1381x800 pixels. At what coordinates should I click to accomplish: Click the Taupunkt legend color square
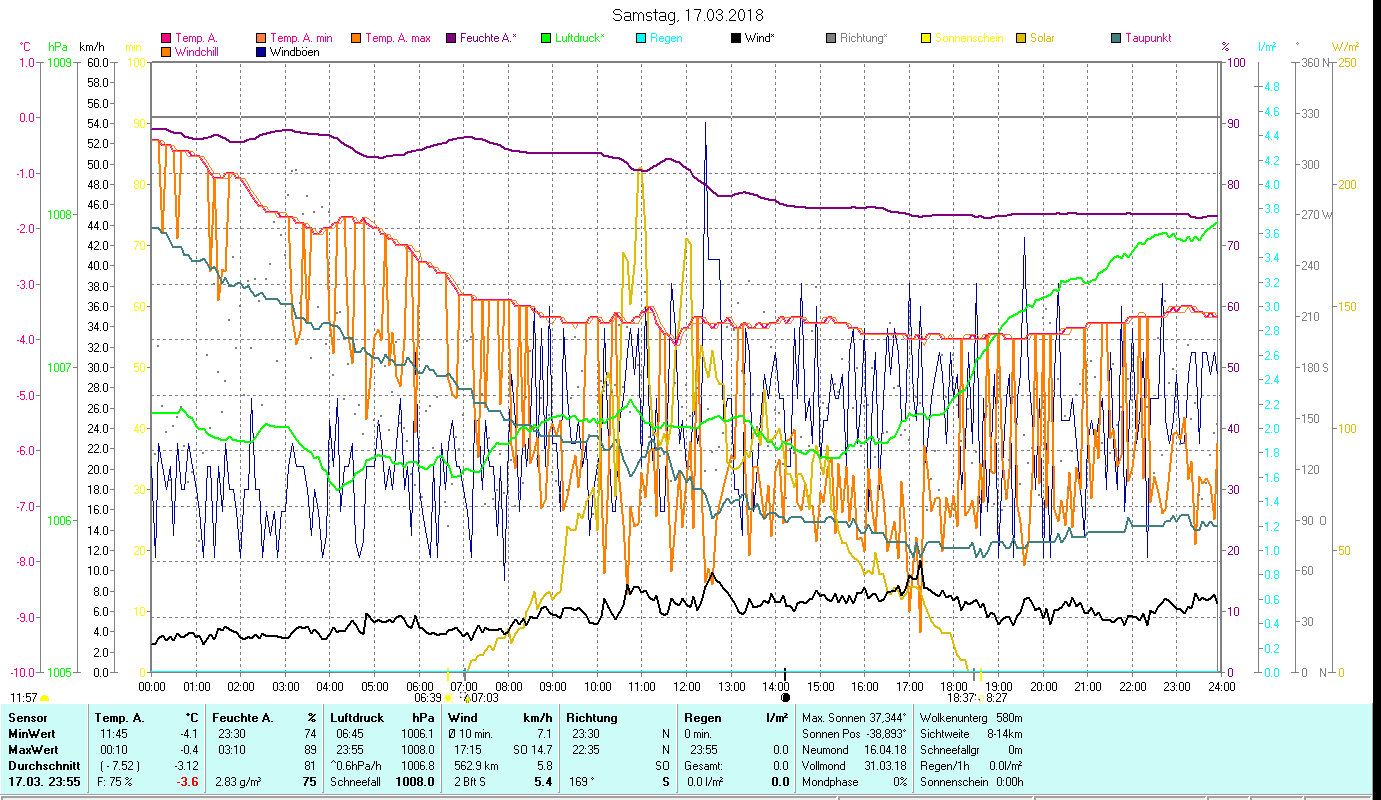(x=1117, y=38)
